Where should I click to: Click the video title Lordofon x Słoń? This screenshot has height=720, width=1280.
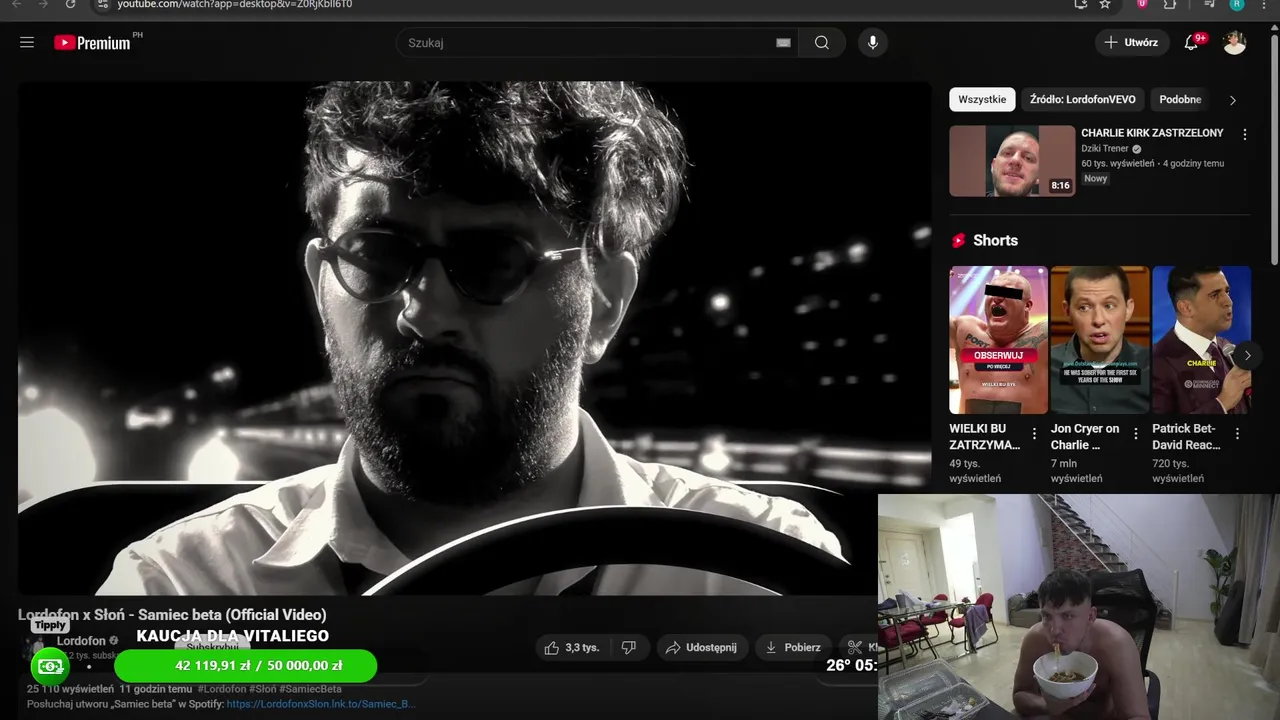coord(172,614)
